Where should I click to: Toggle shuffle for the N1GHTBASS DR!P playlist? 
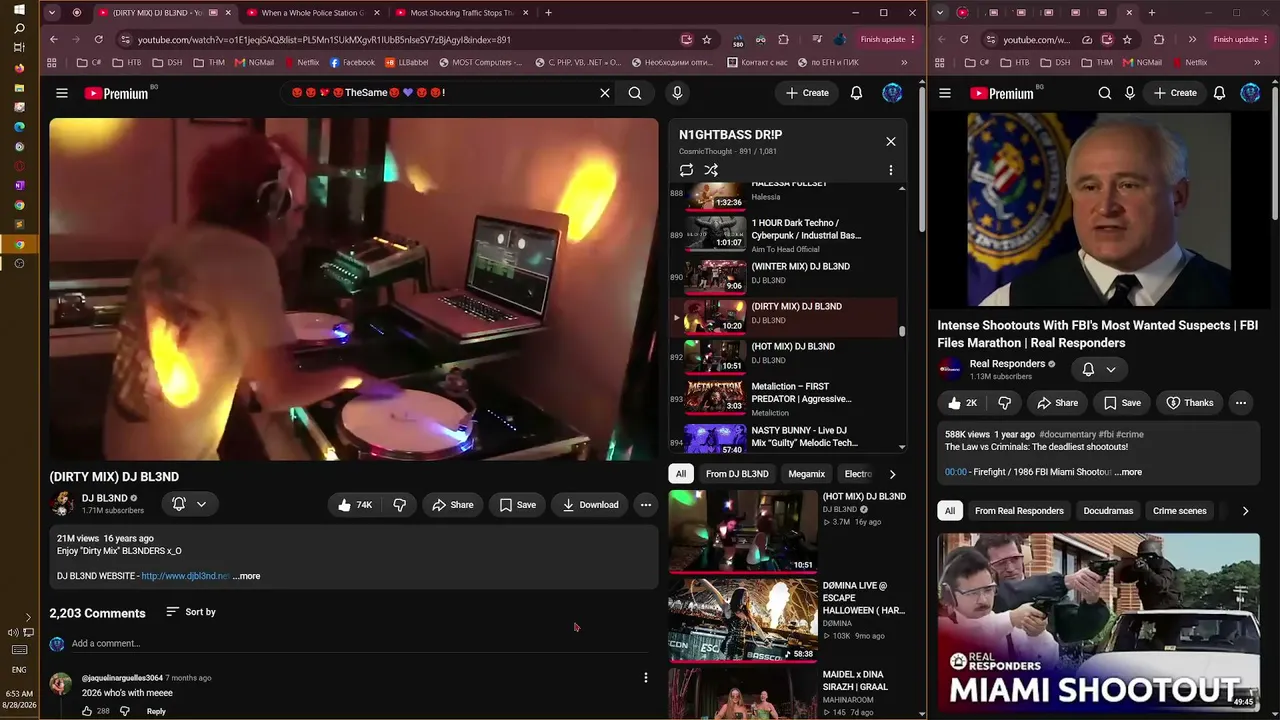(x=711, y=170)
